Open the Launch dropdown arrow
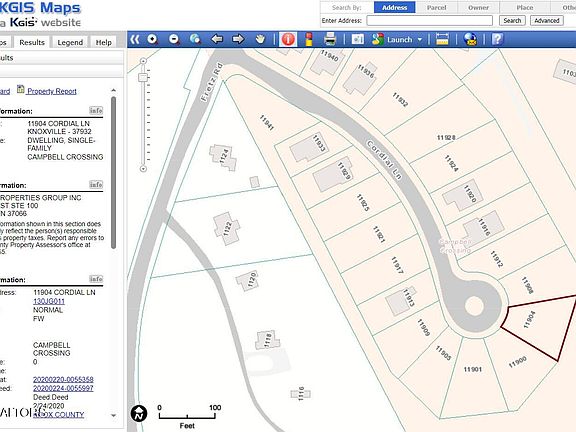The height and width of the screenshot is (432, 576). (420, 39)
